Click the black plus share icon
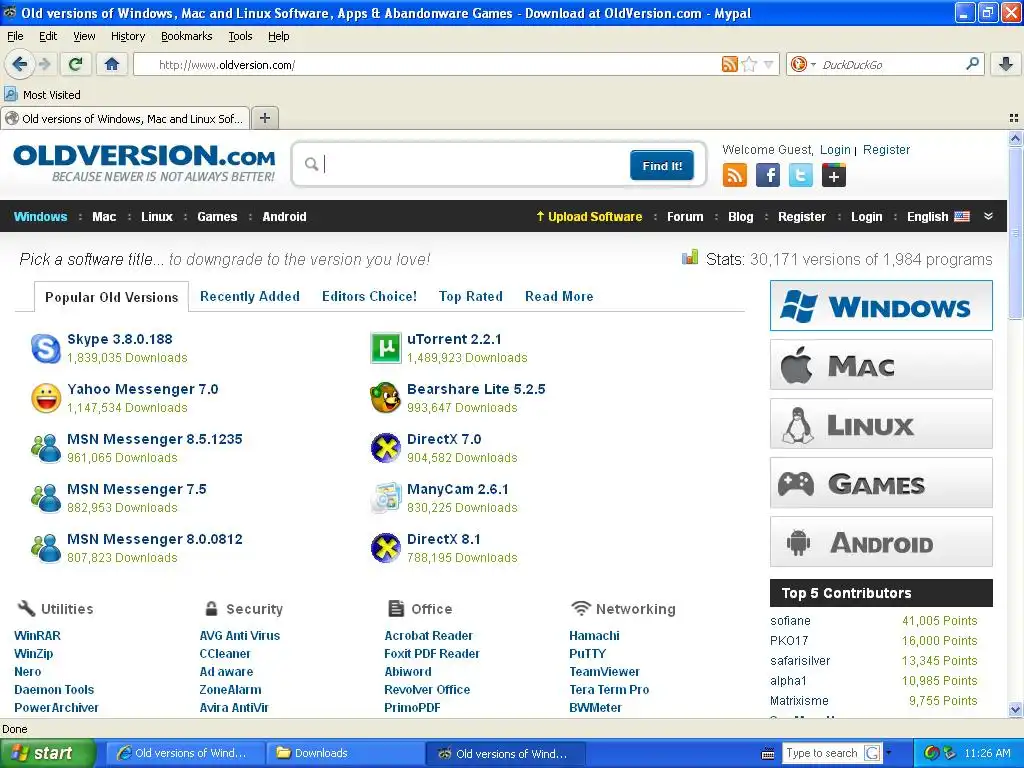Viewport: 1024px width, 768px height. click(x=834, y=175)
